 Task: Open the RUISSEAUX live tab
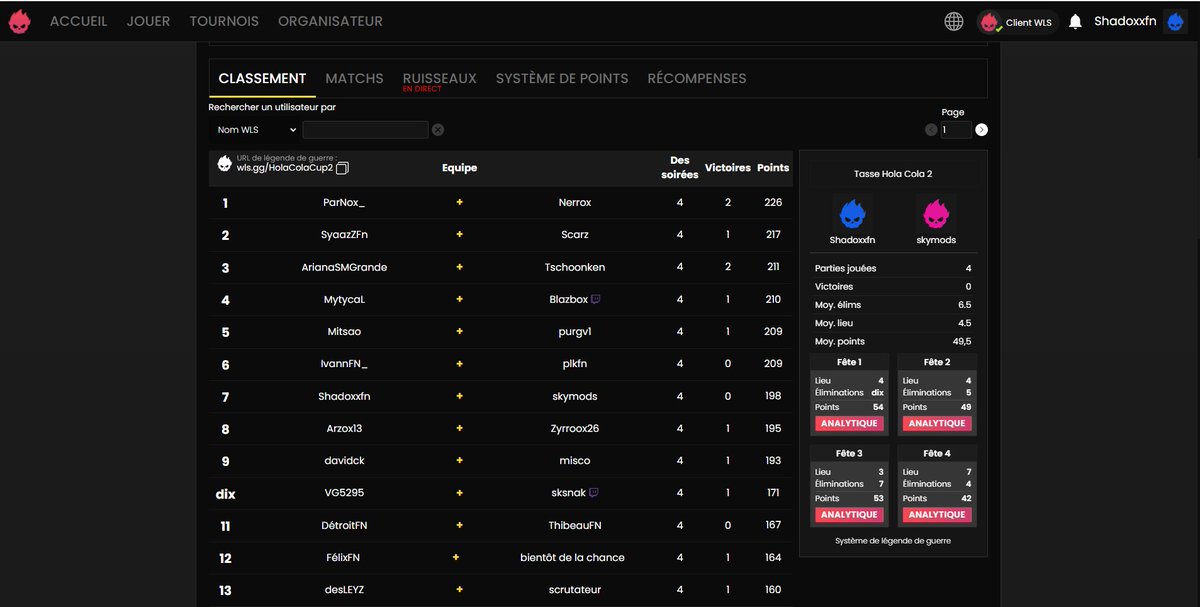tap(439, 78)
